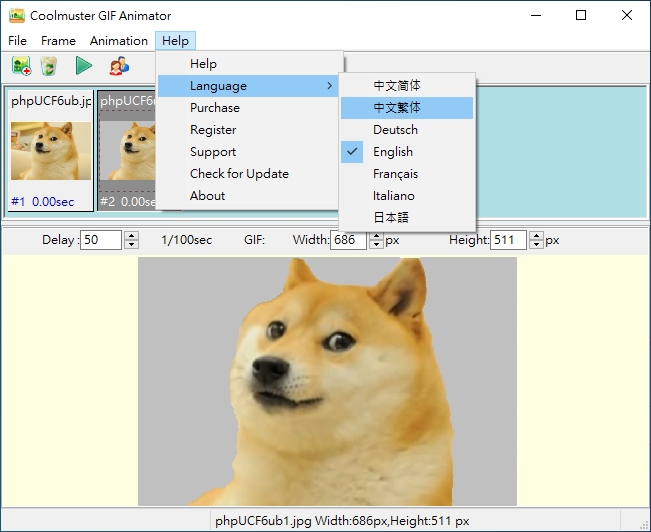Select Italiano language
Image resolution: width=651 pixels, height=532 pixels.
coord(407,196)
